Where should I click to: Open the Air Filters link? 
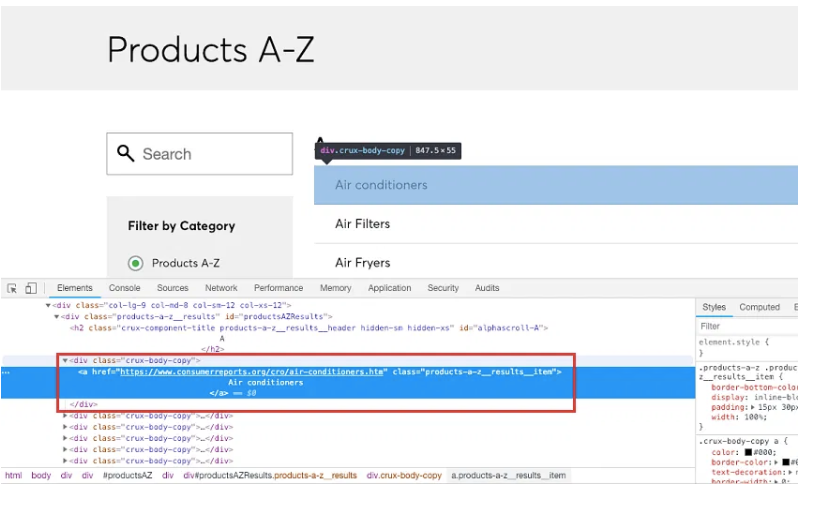tap(362, 224)
